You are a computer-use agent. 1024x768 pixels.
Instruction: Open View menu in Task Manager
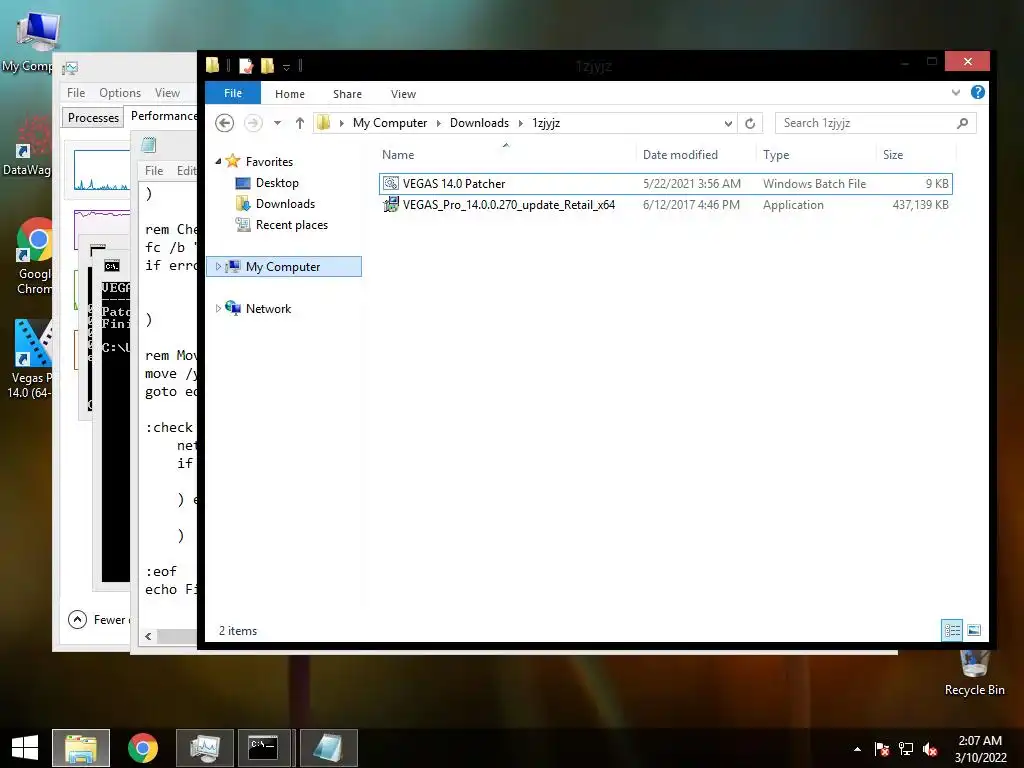click(x=167, y=93)
